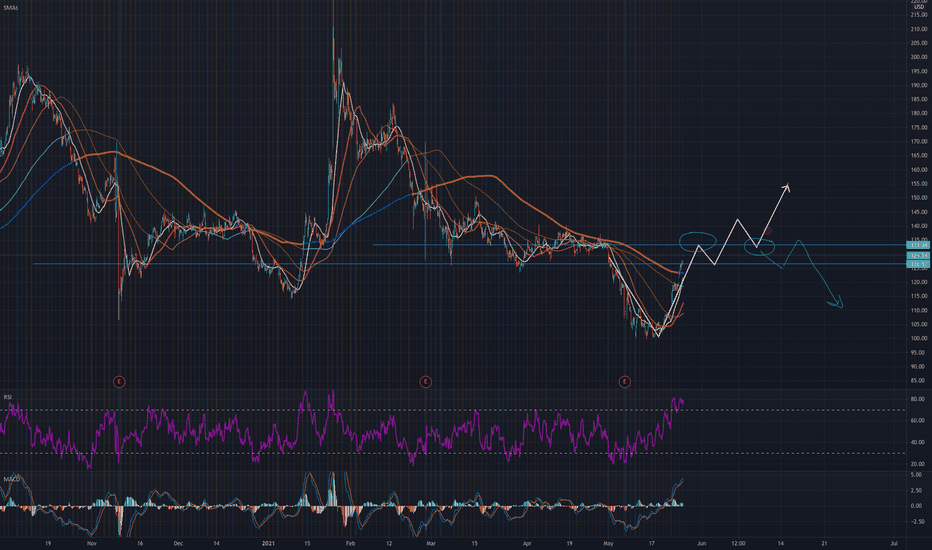932x550 pixels.
Task: Click the 200.00 price axis label
Action: coord(918,57)
